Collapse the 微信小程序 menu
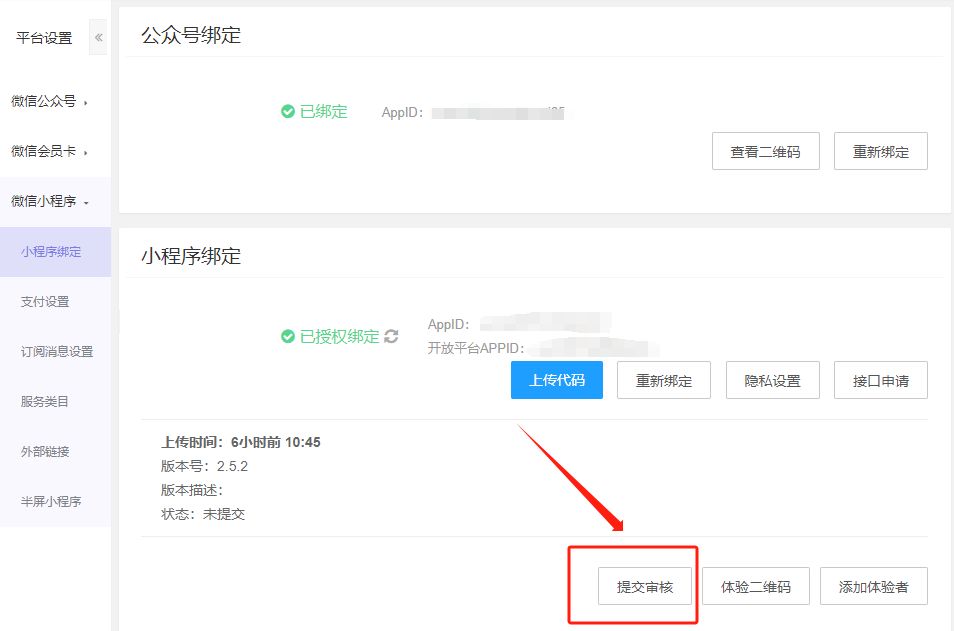This screenshot has width=954, height=631. 50,201
